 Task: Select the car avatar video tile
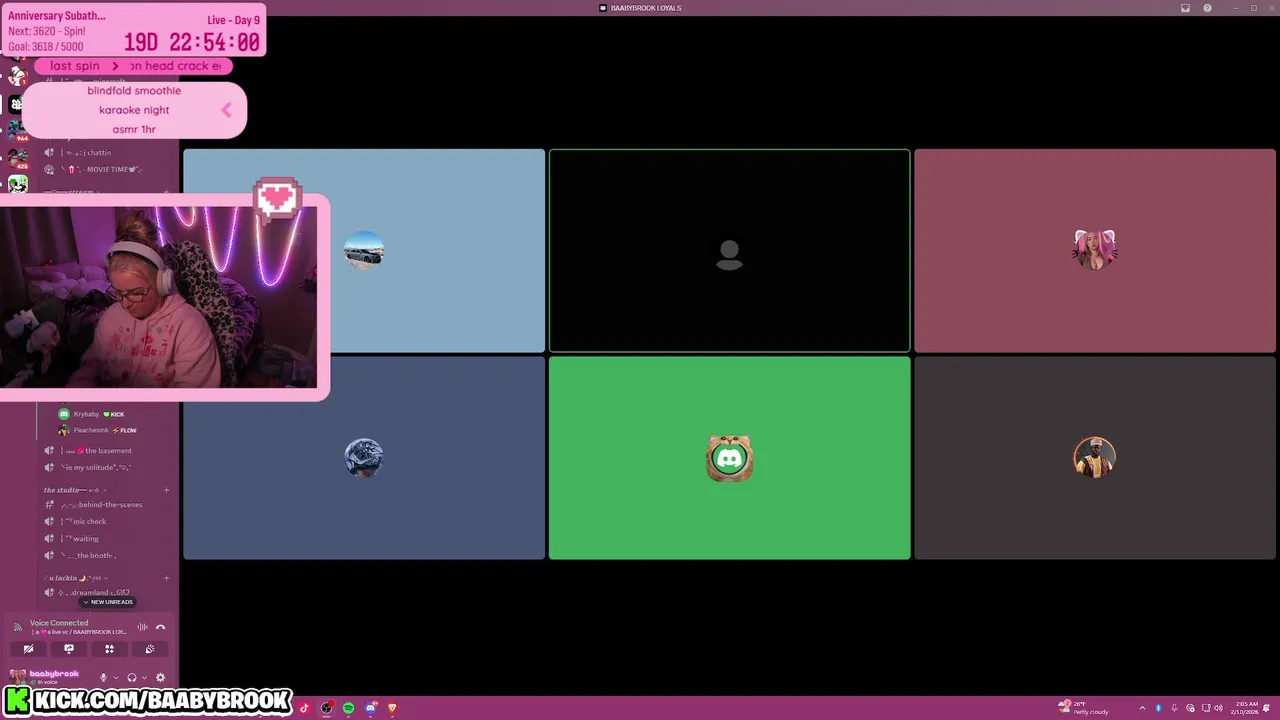click(364, 250)
